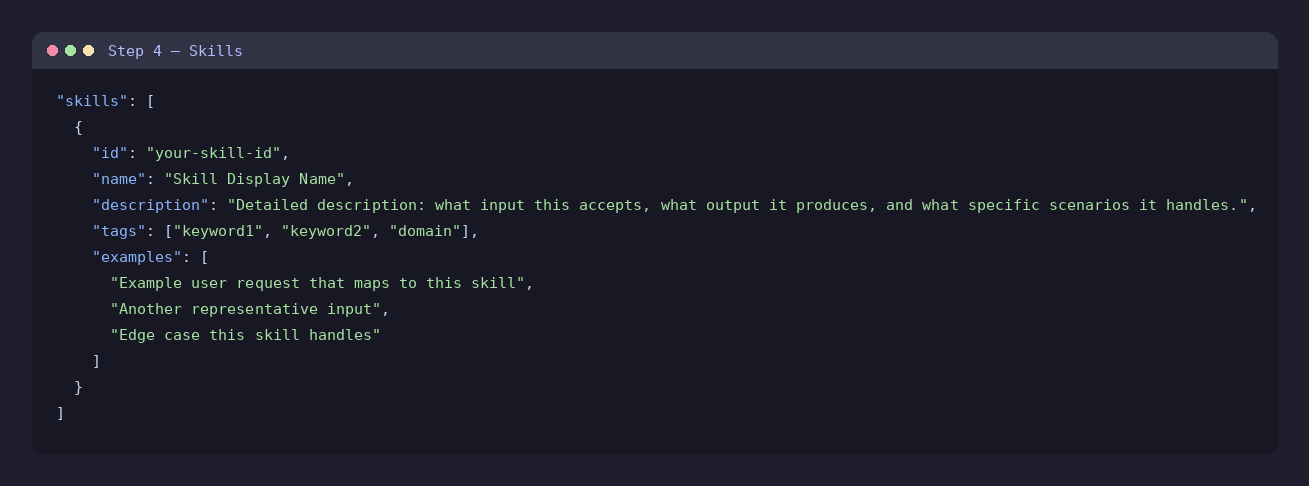Select the "your-skill-id" value
The image size is (1309, 486).
214,153
